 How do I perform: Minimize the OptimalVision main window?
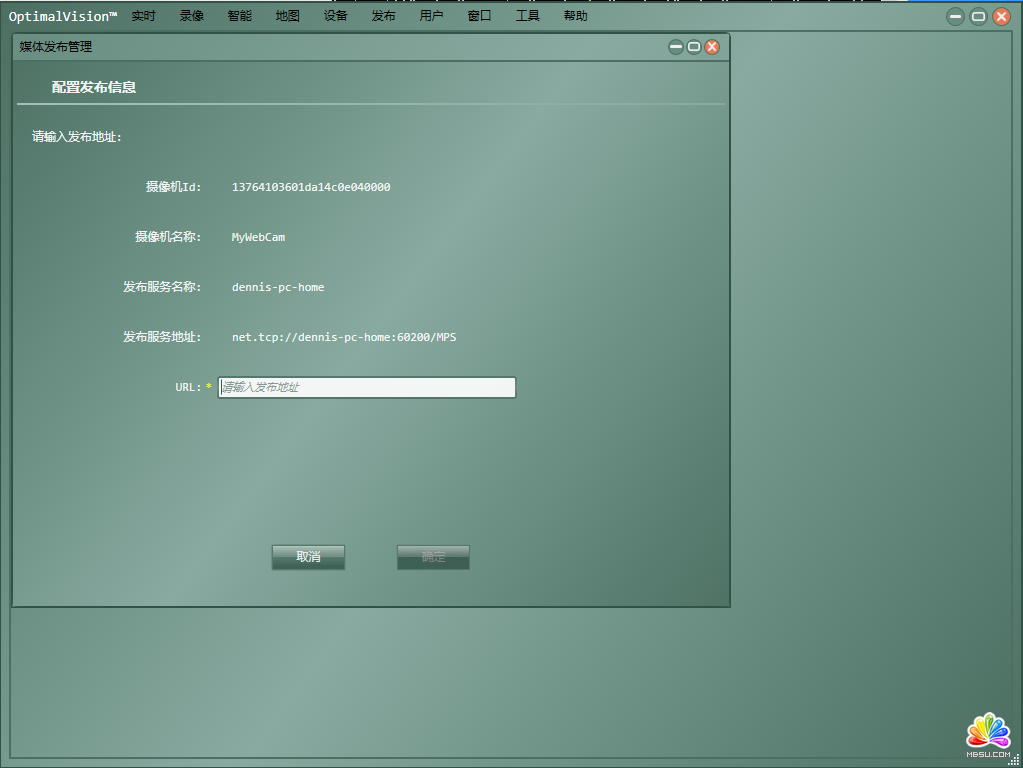click(x=956, y=16)
